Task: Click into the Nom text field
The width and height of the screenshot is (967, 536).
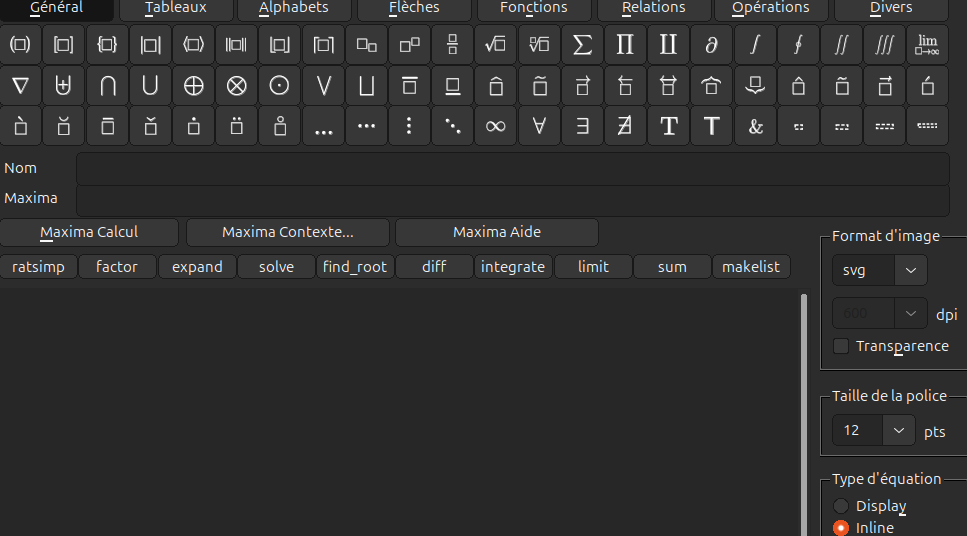Action: (x=512, y=169)
